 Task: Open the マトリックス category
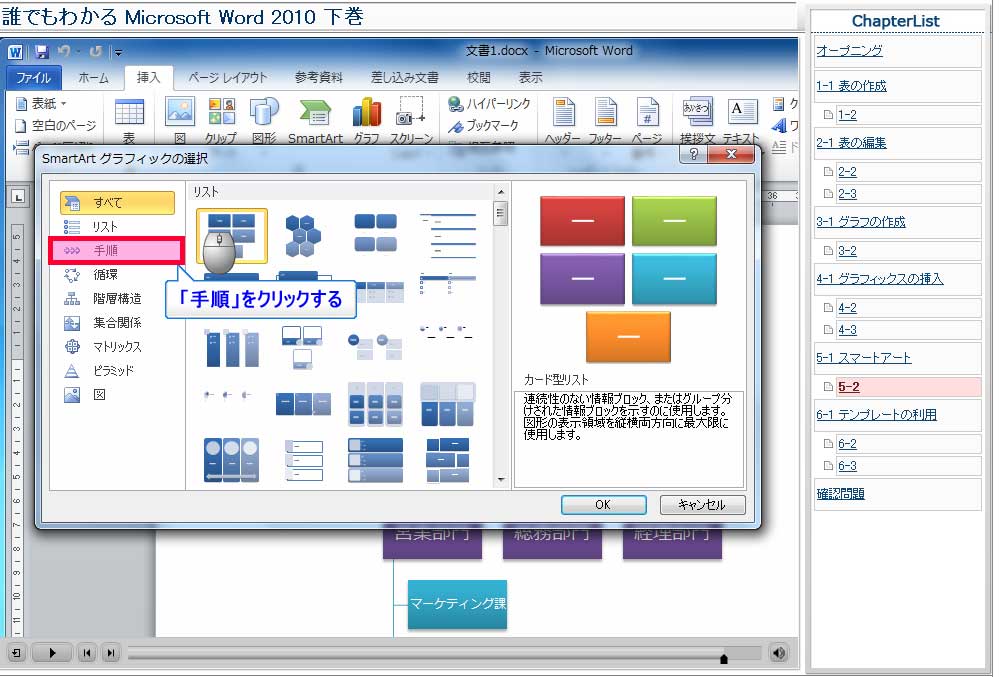pos(117,346)
